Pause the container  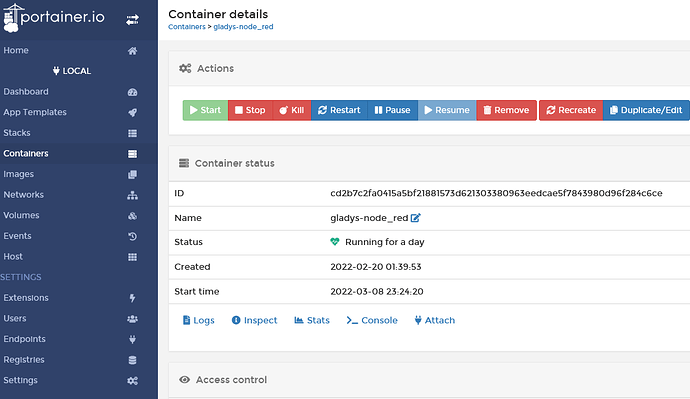coord(393,110)
